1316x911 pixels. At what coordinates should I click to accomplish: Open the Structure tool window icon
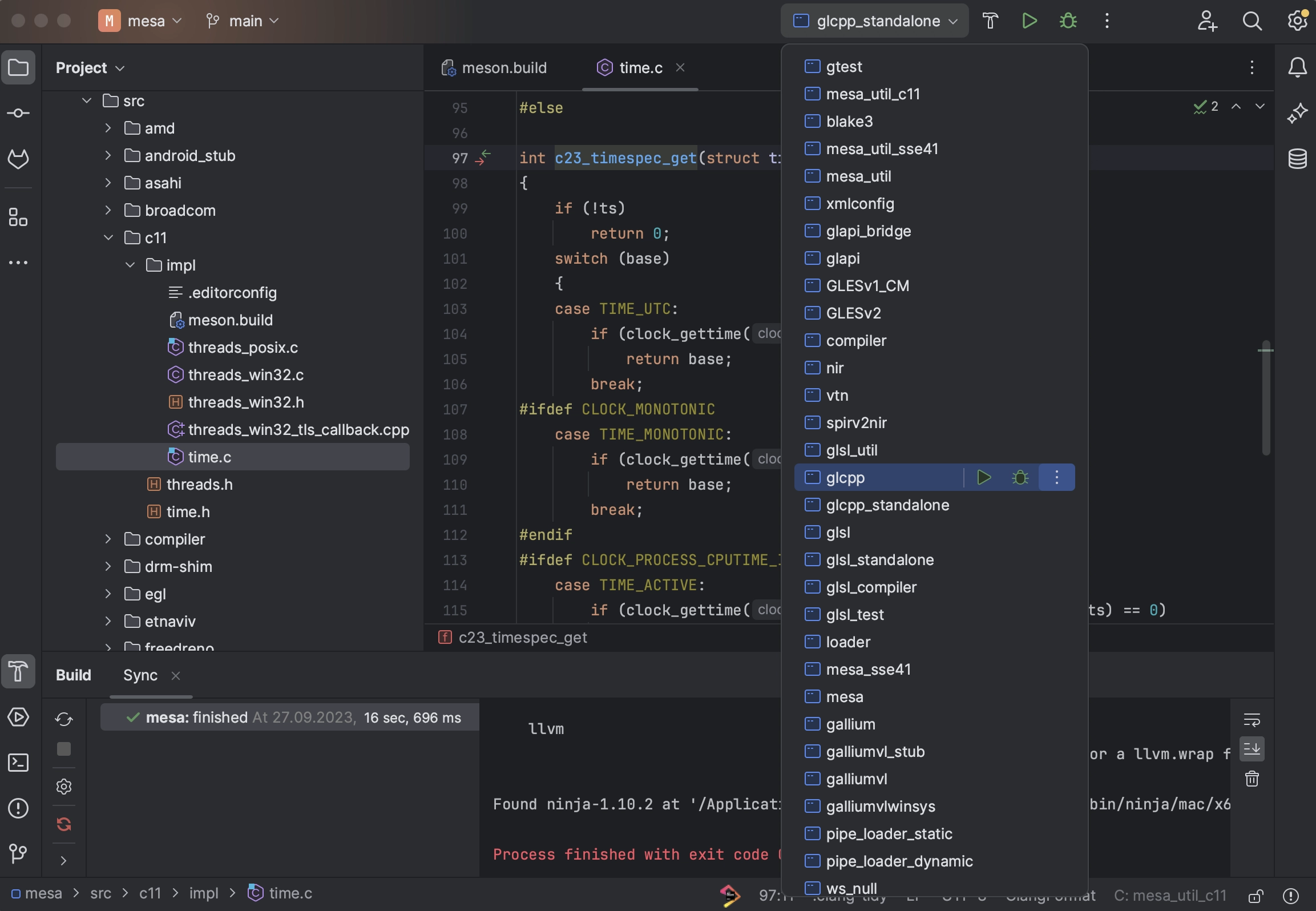pos(18,217)
